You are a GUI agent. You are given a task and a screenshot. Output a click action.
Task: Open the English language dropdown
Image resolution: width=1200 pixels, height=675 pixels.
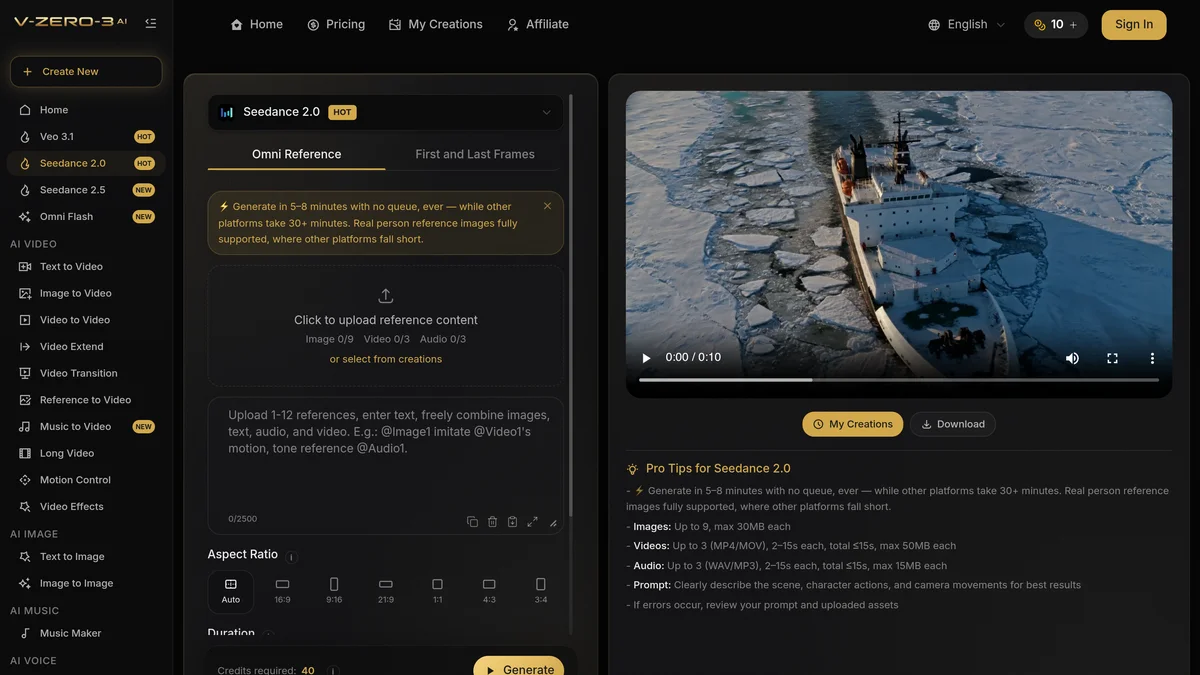pyautogui.click(x=967, y=24)
